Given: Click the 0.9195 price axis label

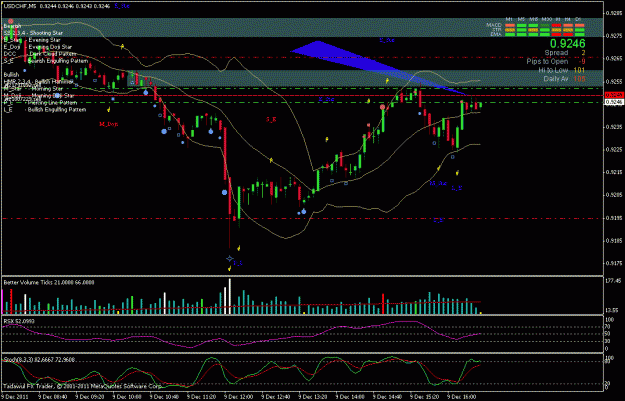Looking at the screenshot, I should point(614,218).
